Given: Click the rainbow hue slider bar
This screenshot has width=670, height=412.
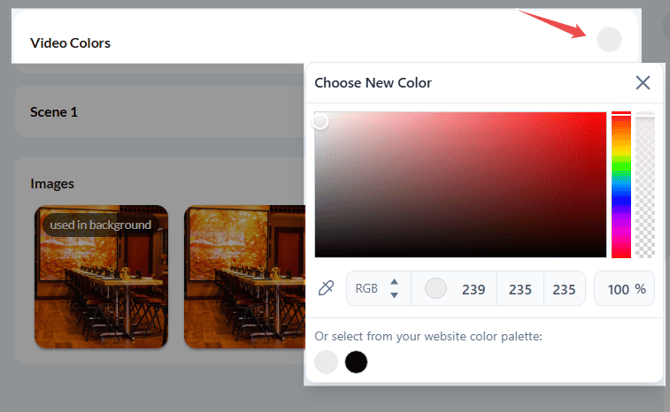Looking at the screenshot, I should [621, 185].
